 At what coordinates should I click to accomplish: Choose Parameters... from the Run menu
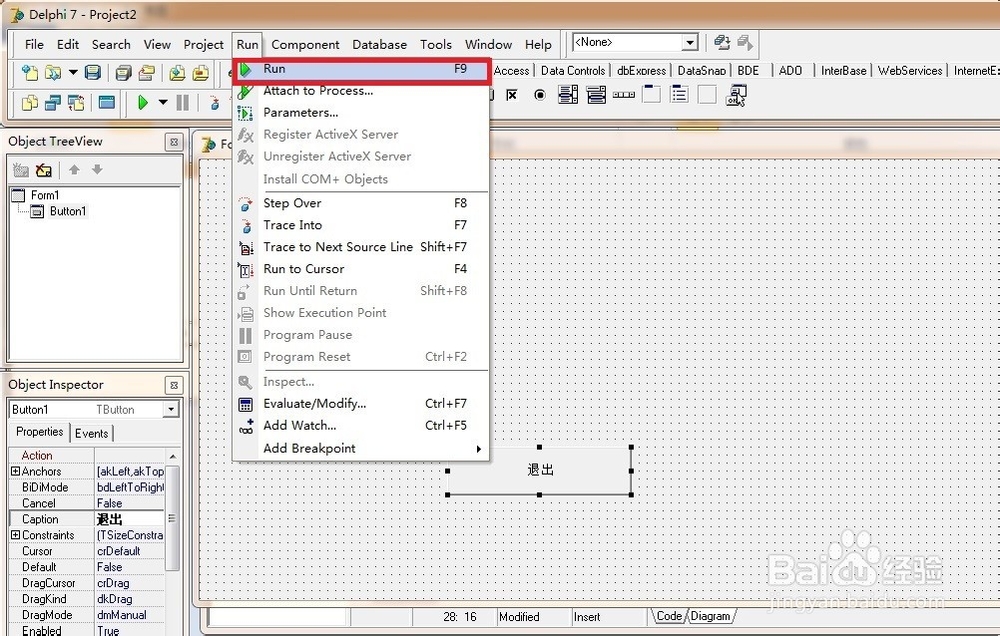362,112
